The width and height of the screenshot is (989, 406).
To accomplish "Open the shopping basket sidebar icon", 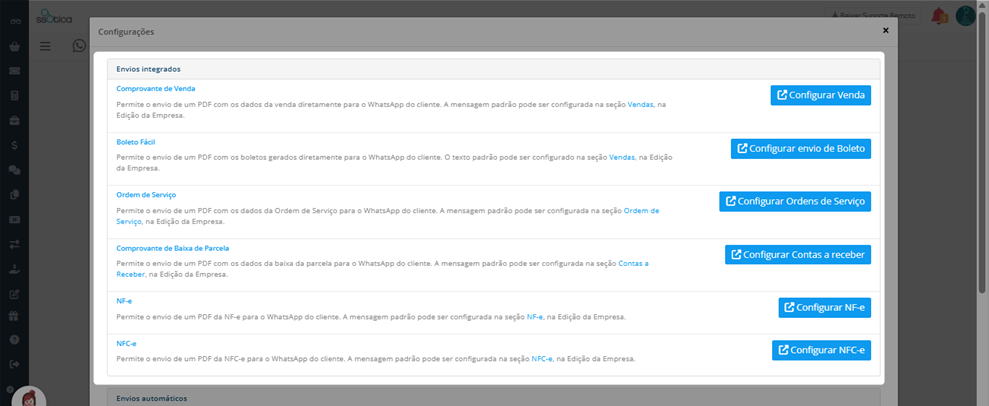I will pos(15,46).
